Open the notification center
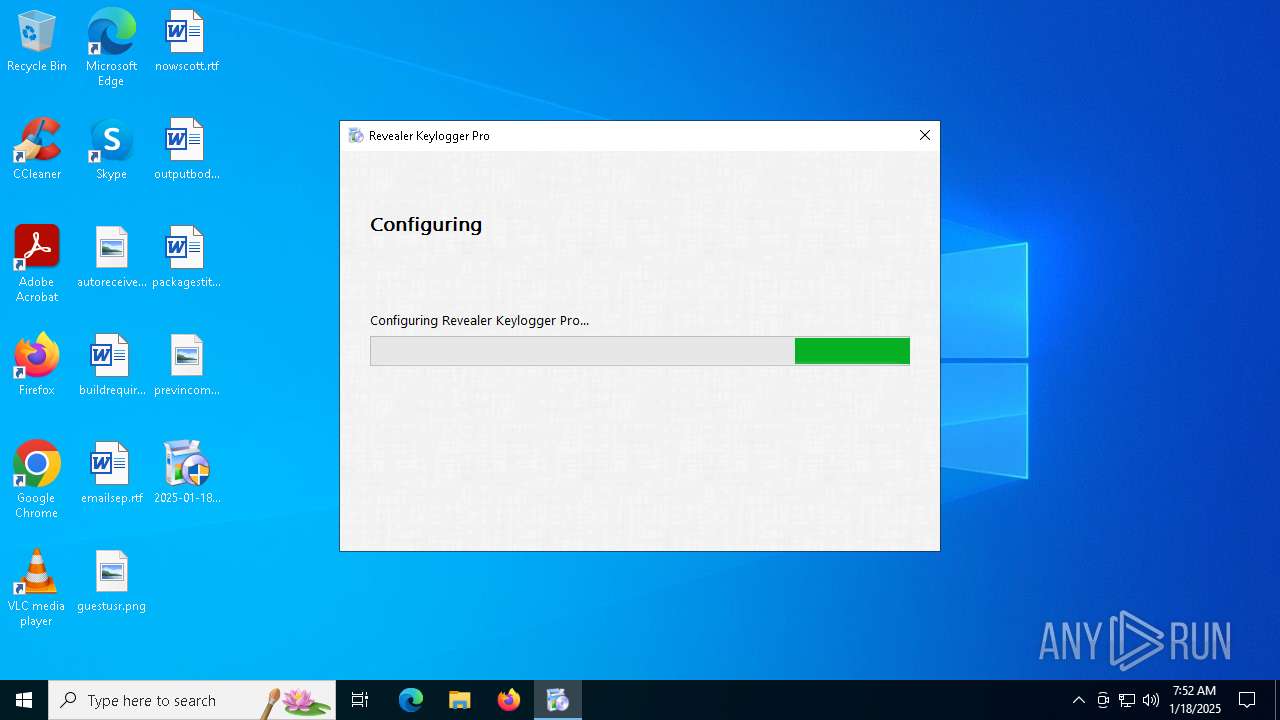 pyautogui.click(x=1248, y=700)
